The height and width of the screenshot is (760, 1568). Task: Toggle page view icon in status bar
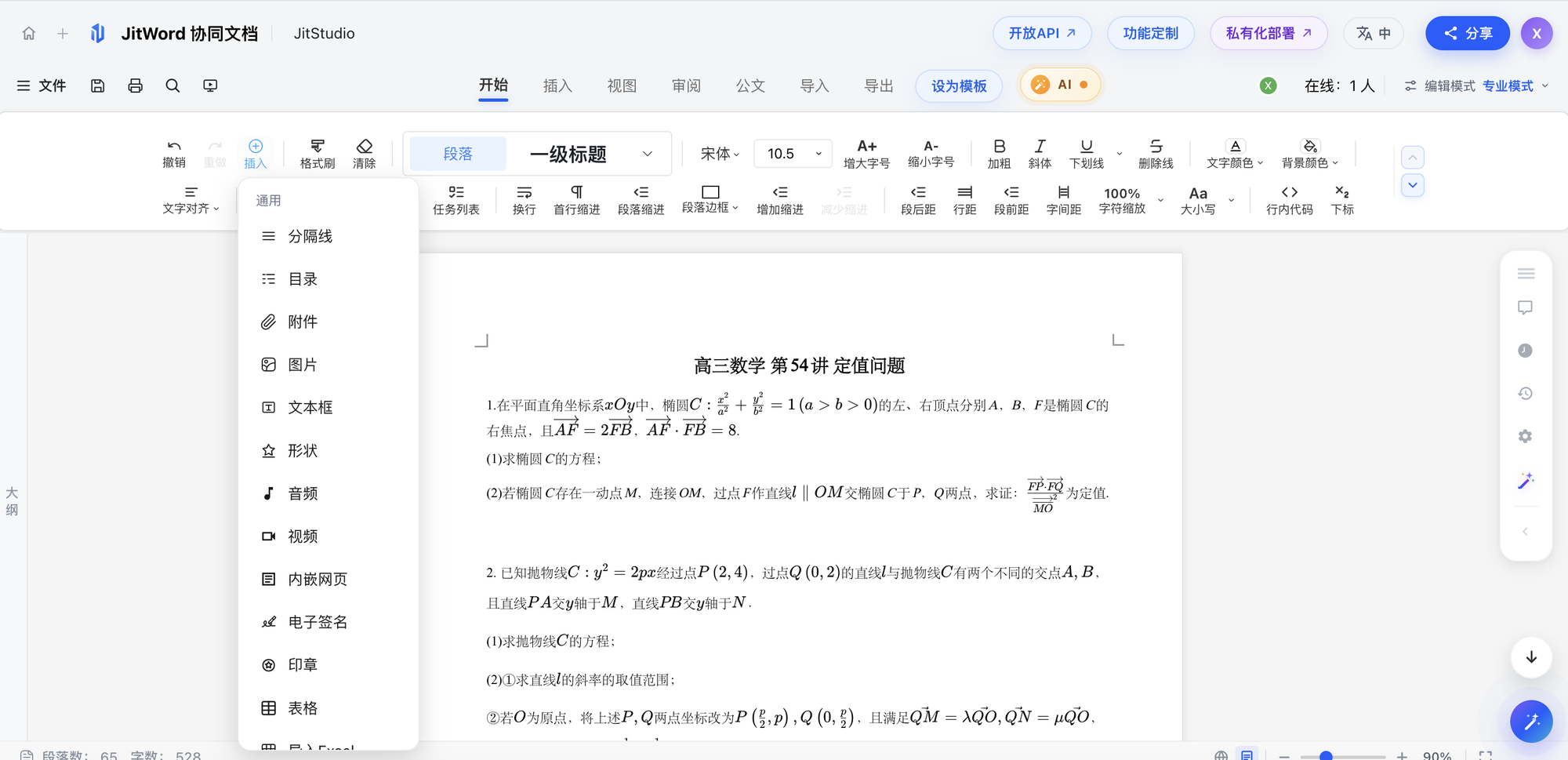click(x=1247, y=755)
